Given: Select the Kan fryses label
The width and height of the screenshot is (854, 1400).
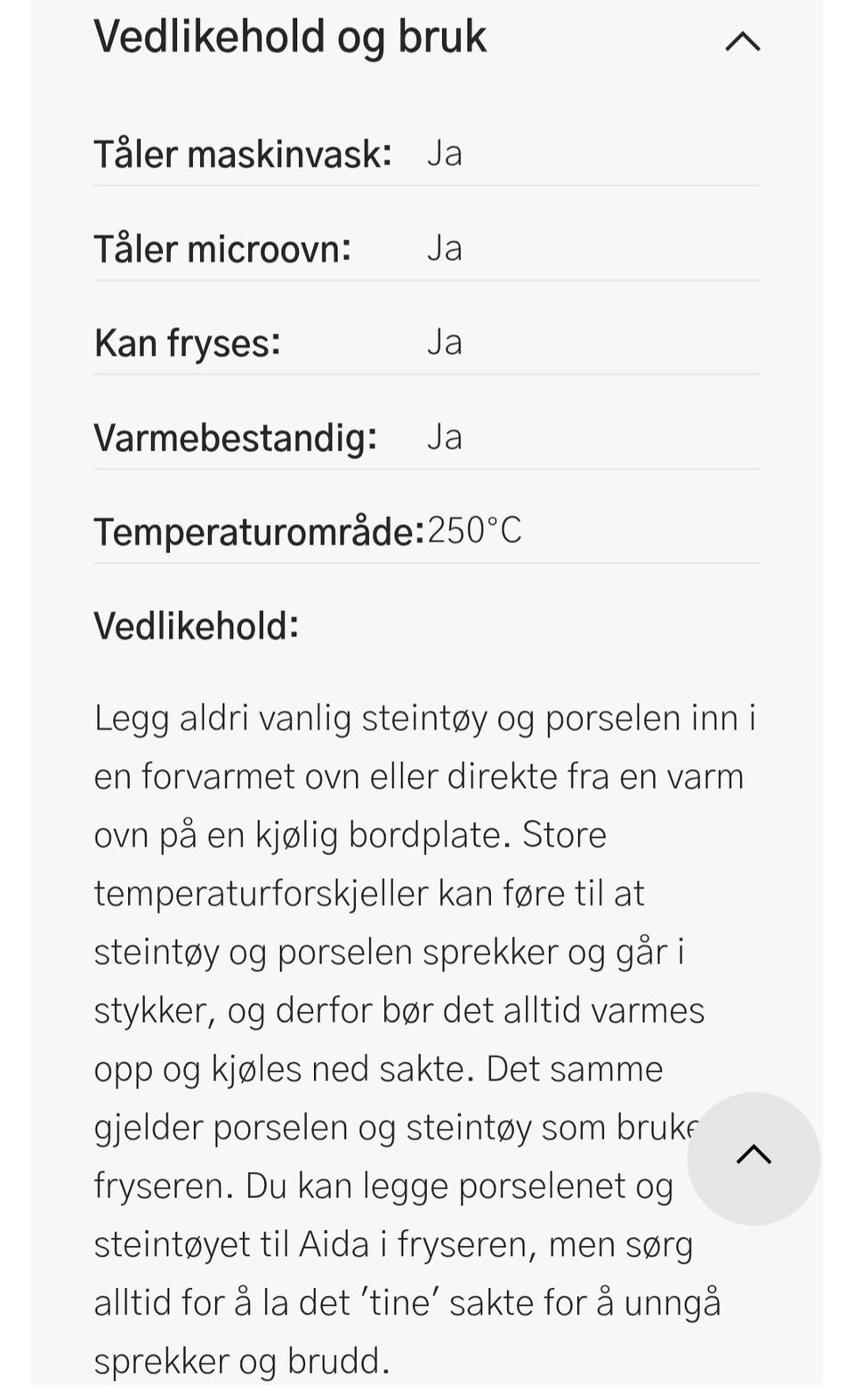Looking at the screenshot, I should (x=188, y=343).
